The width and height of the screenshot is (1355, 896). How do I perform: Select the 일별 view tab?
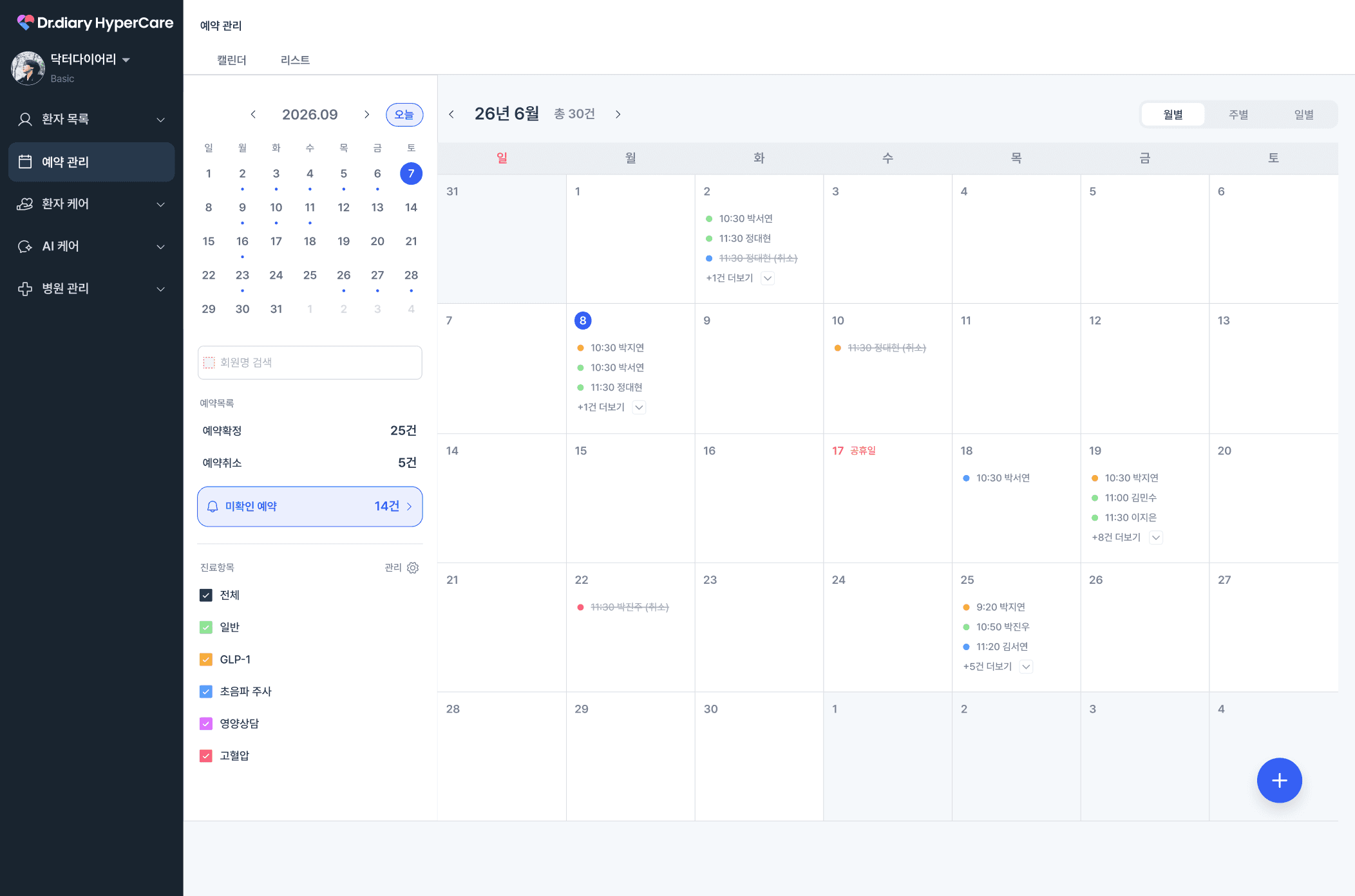[1303, 115]
